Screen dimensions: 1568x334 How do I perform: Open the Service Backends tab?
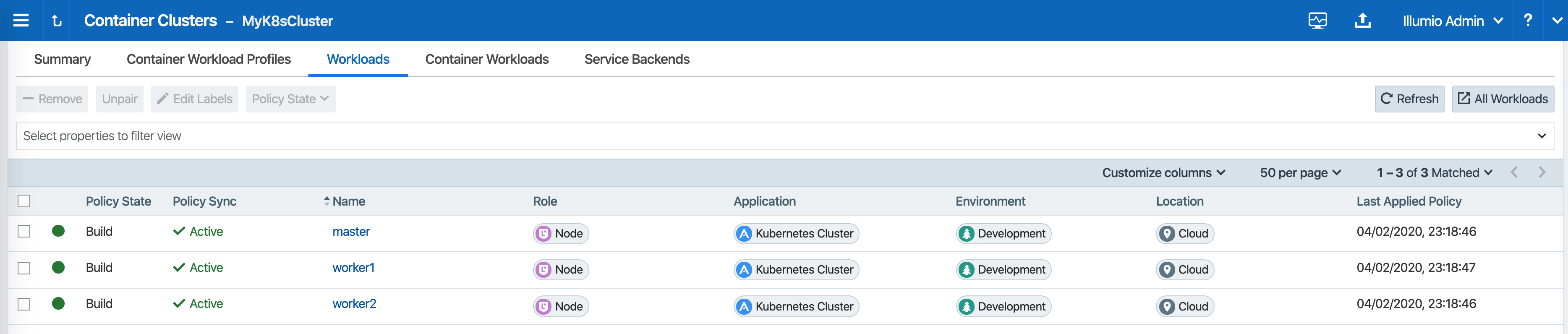tap(636, 59)
